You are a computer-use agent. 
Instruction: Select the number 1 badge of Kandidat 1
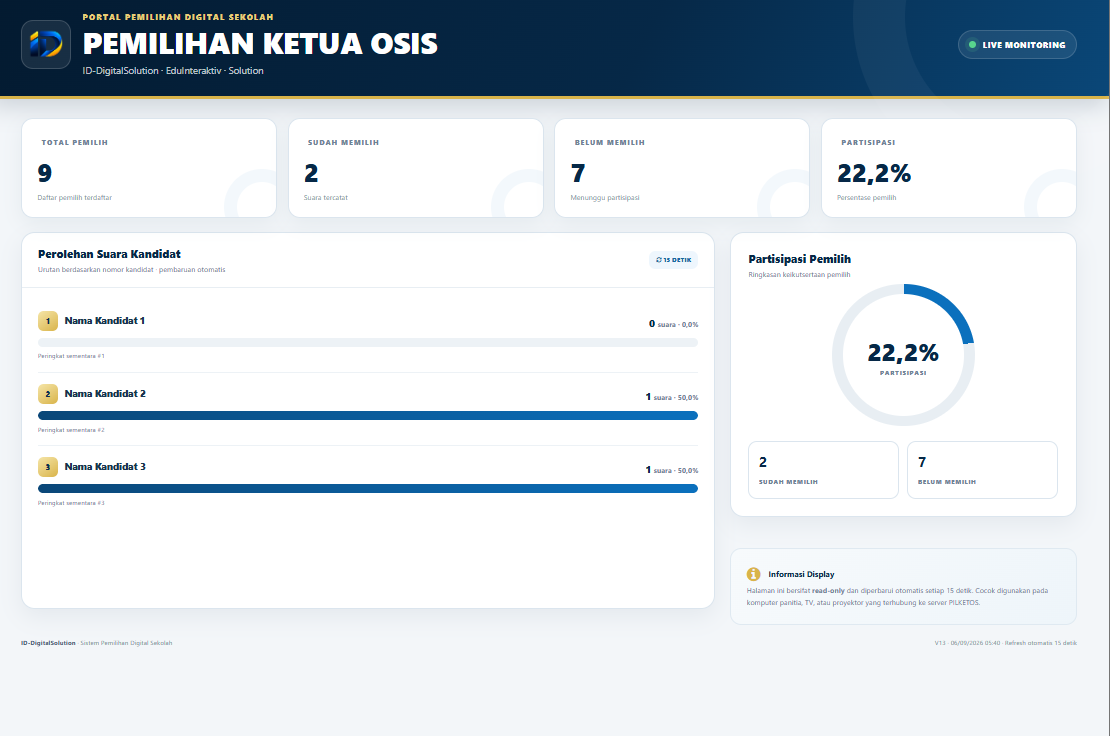tap(47, 321)
